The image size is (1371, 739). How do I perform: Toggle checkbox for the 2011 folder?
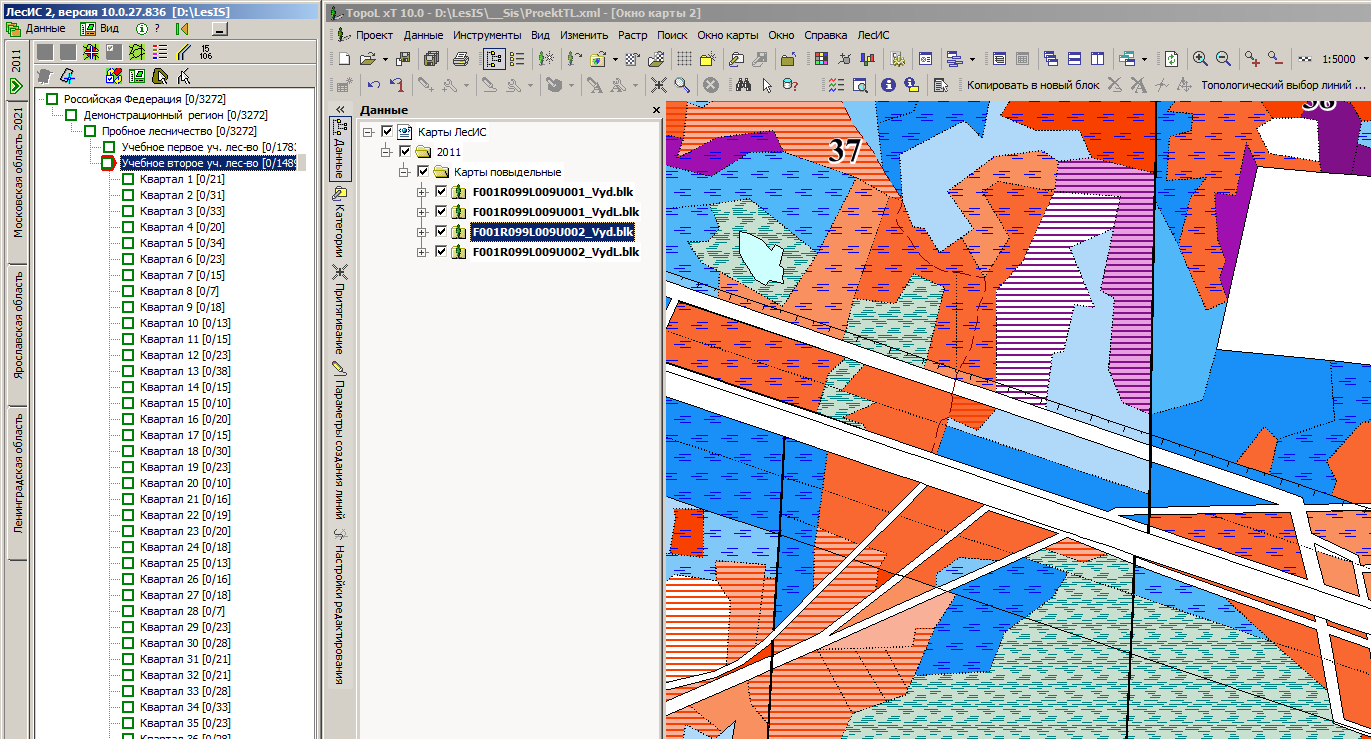coord(404,152)
